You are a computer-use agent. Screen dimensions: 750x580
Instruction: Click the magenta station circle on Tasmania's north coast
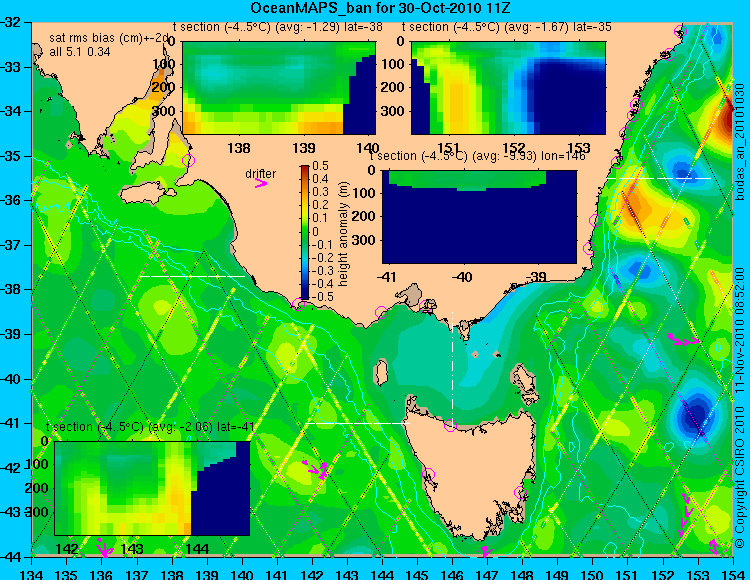tap(450, 425)
